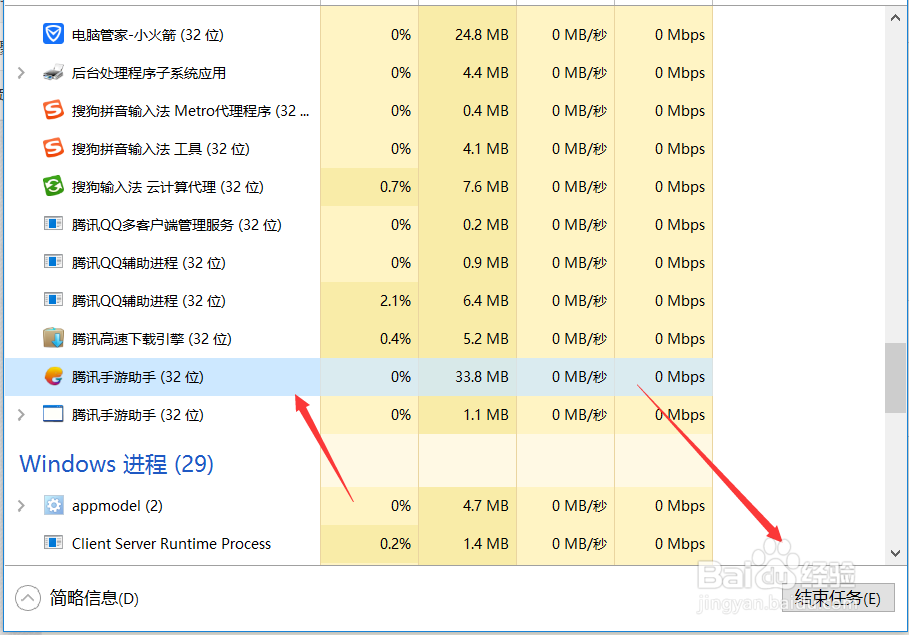Click the 33.8 MB memory cell
909x635 pixels.
(467, 377)
